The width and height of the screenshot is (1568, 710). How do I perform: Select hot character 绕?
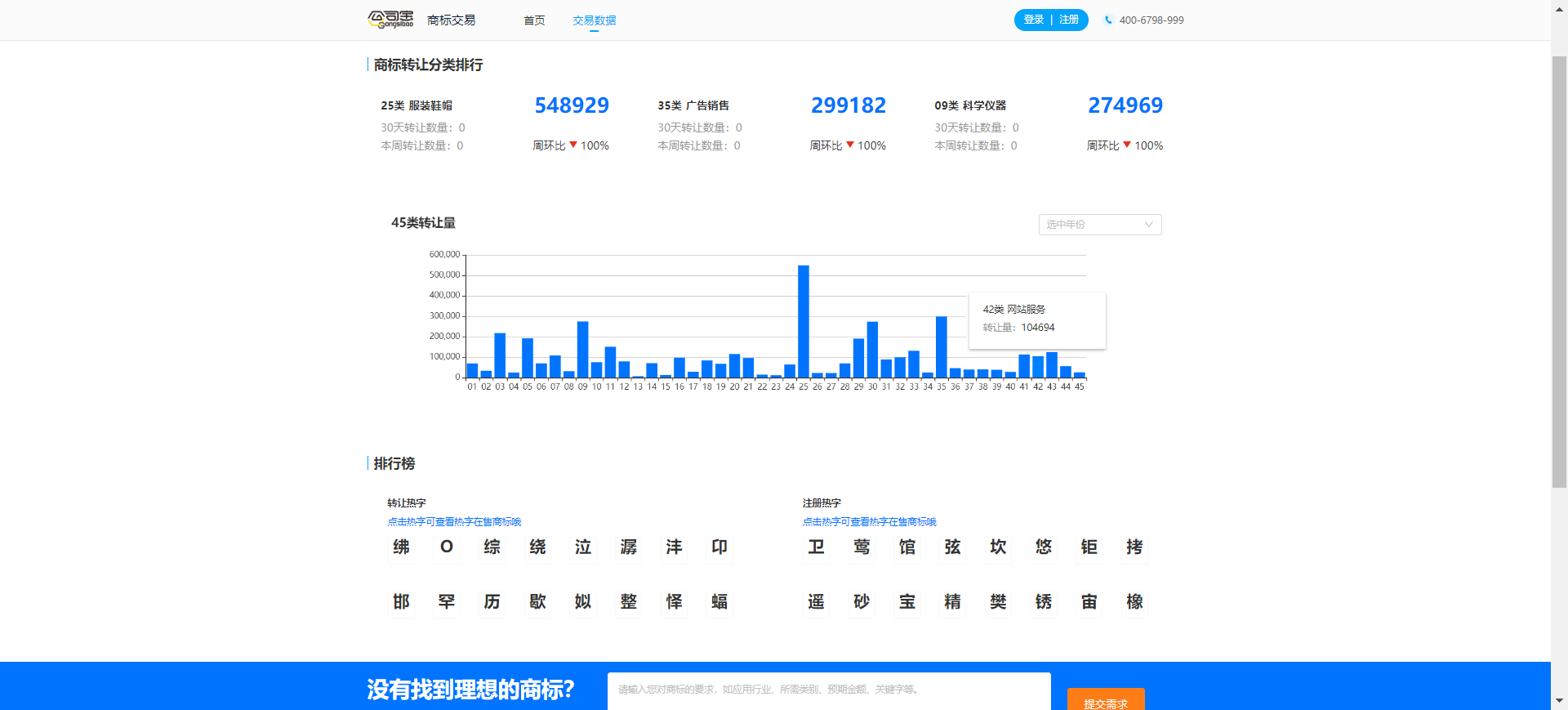(537, 547)
